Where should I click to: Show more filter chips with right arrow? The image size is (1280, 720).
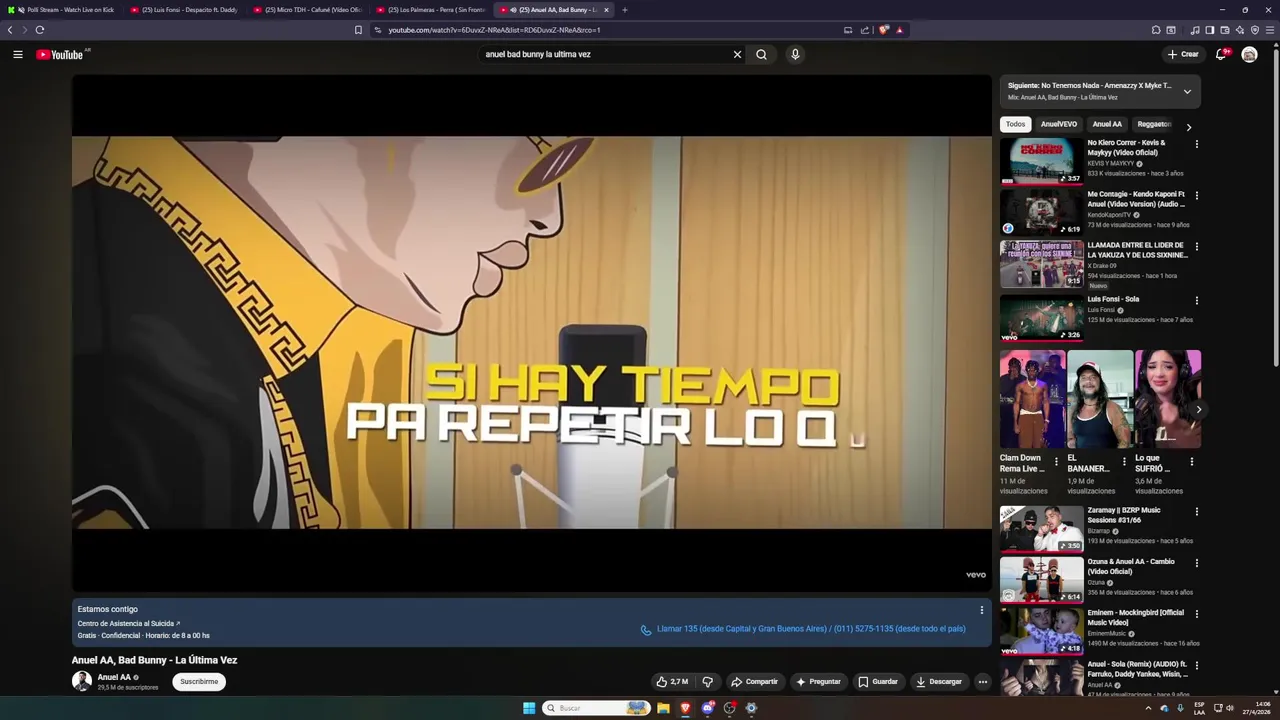1188,127
